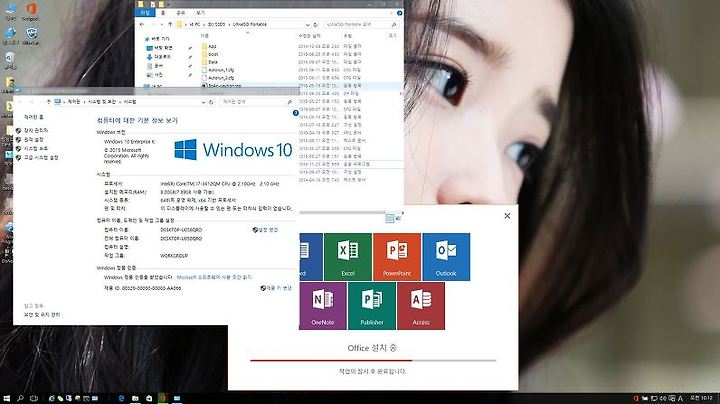Image resolution: width=720 pixels, height=404 pixels.
Task: Click Documents in Explorer navigation pane
Action: point(155,66)
